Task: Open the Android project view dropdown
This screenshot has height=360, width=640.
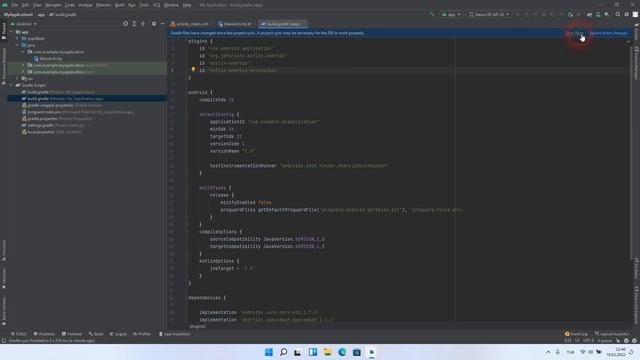Action: point(24,24)
